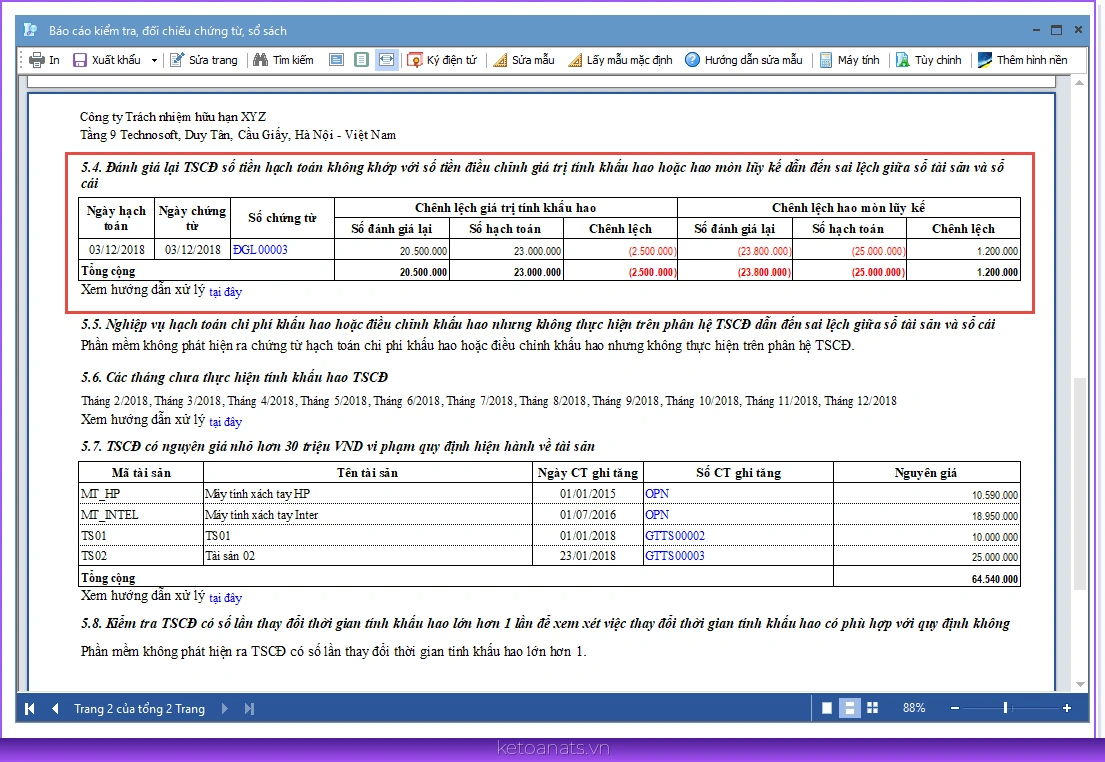Select single page display mode

click(x=827, y=708)
